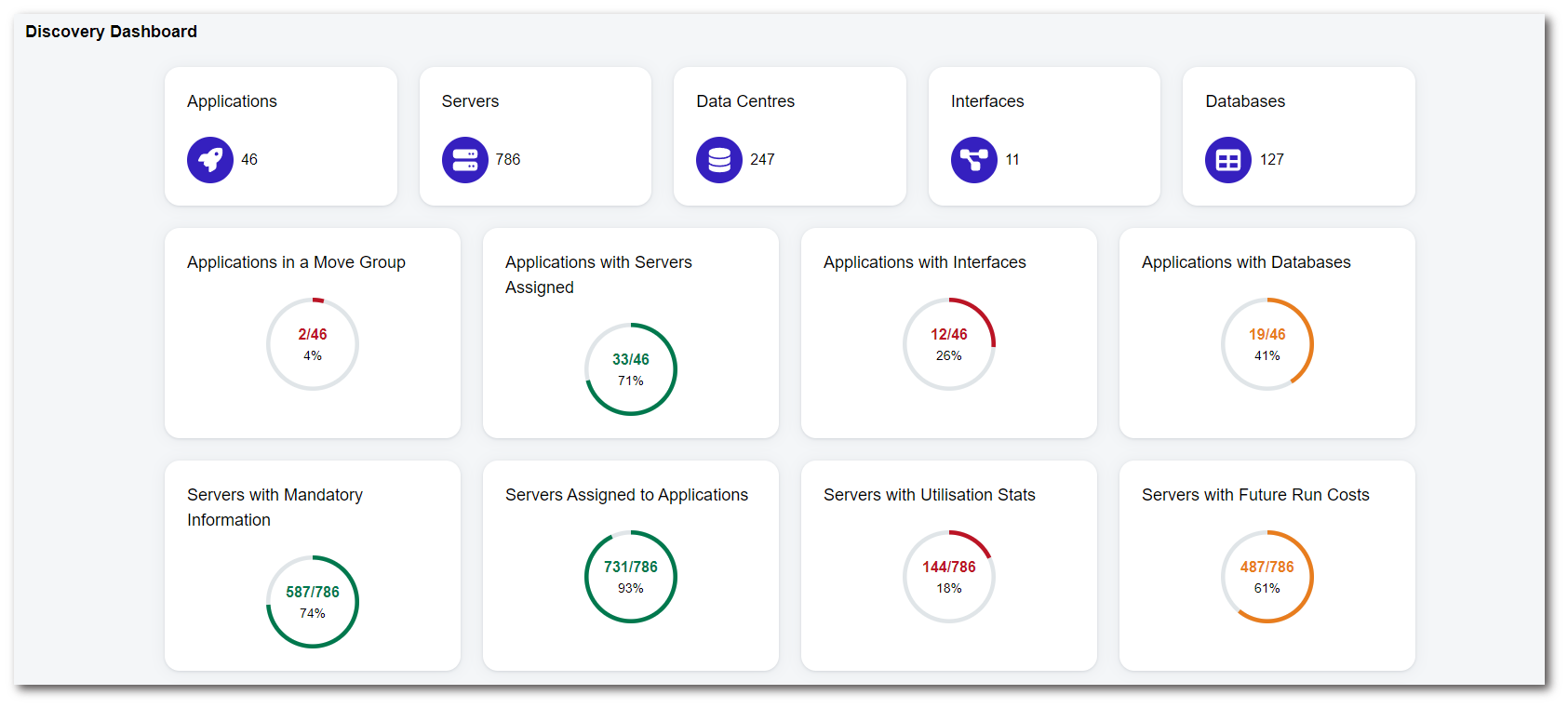Select the Applications in a Move Group gauge
This screenshot has height=708, width=1568.
pos(313,344)
